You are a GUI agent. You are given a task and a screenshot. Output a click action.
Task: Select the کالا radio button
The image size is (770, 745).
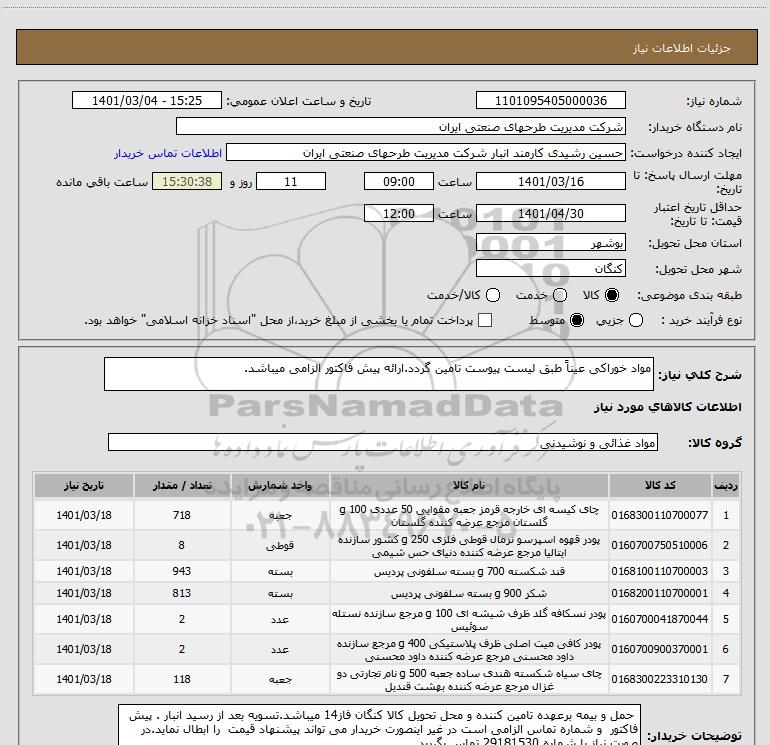(612, 295)
